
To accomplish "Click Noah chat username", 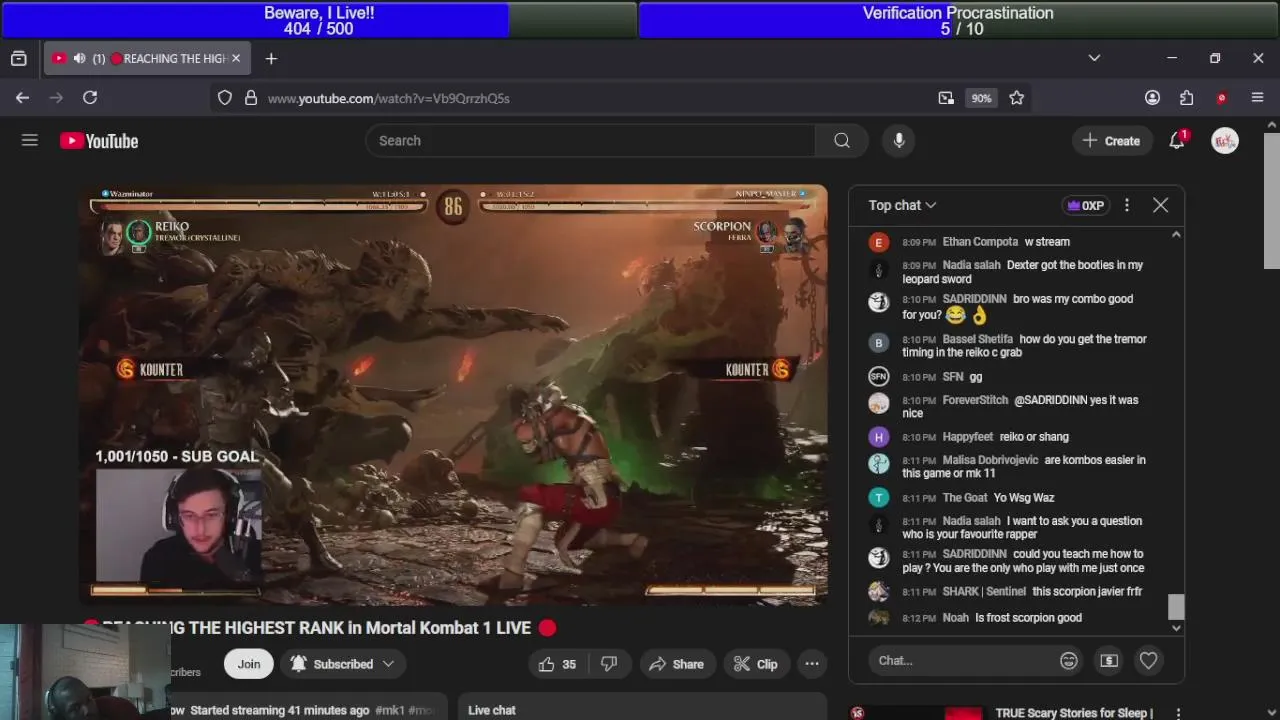I will (955, 618).
